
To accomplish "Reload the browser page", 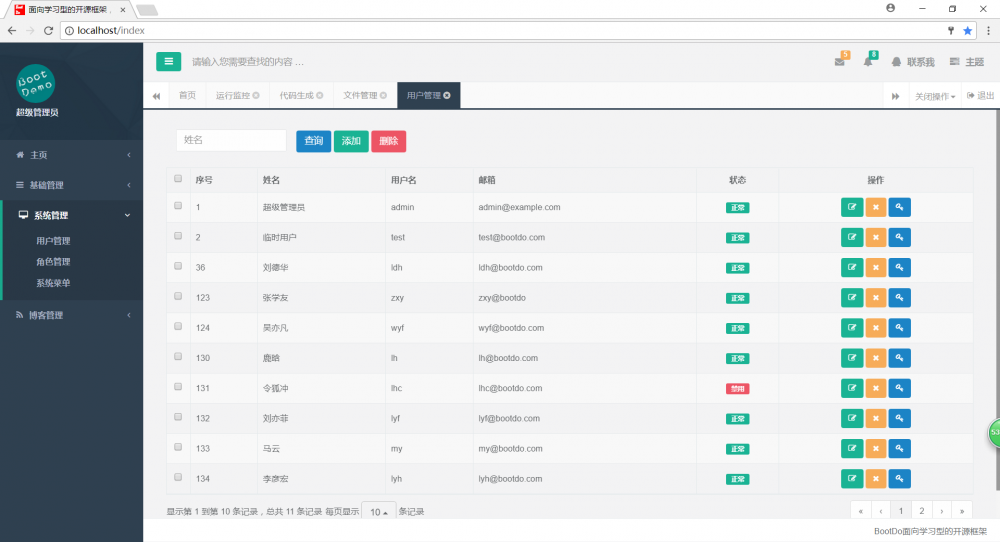I will [x=48, y=31].
